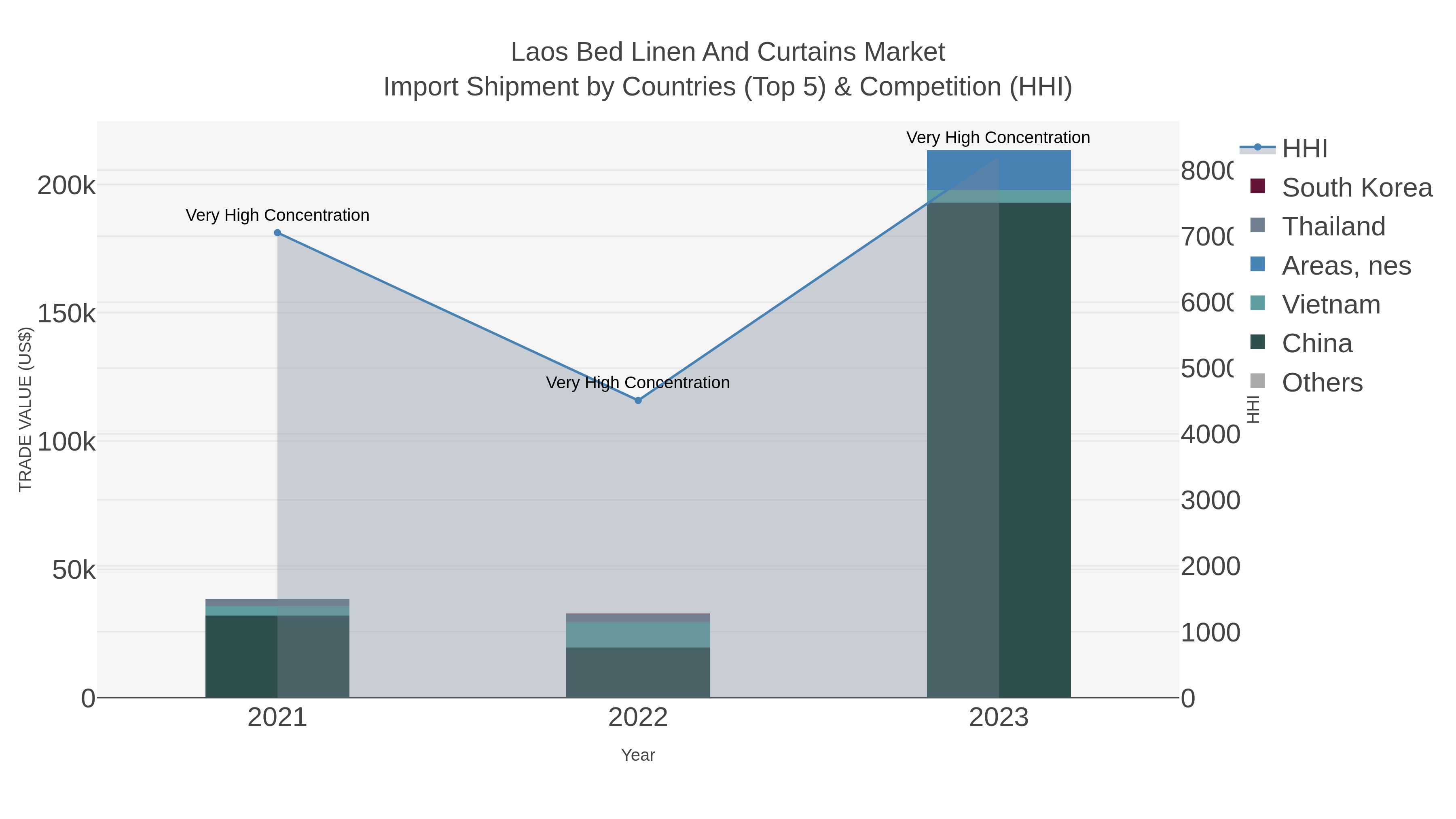1456x819 pixels.
Task: Click the 2022 Vietnam bar segment
Action: [638, 635]
